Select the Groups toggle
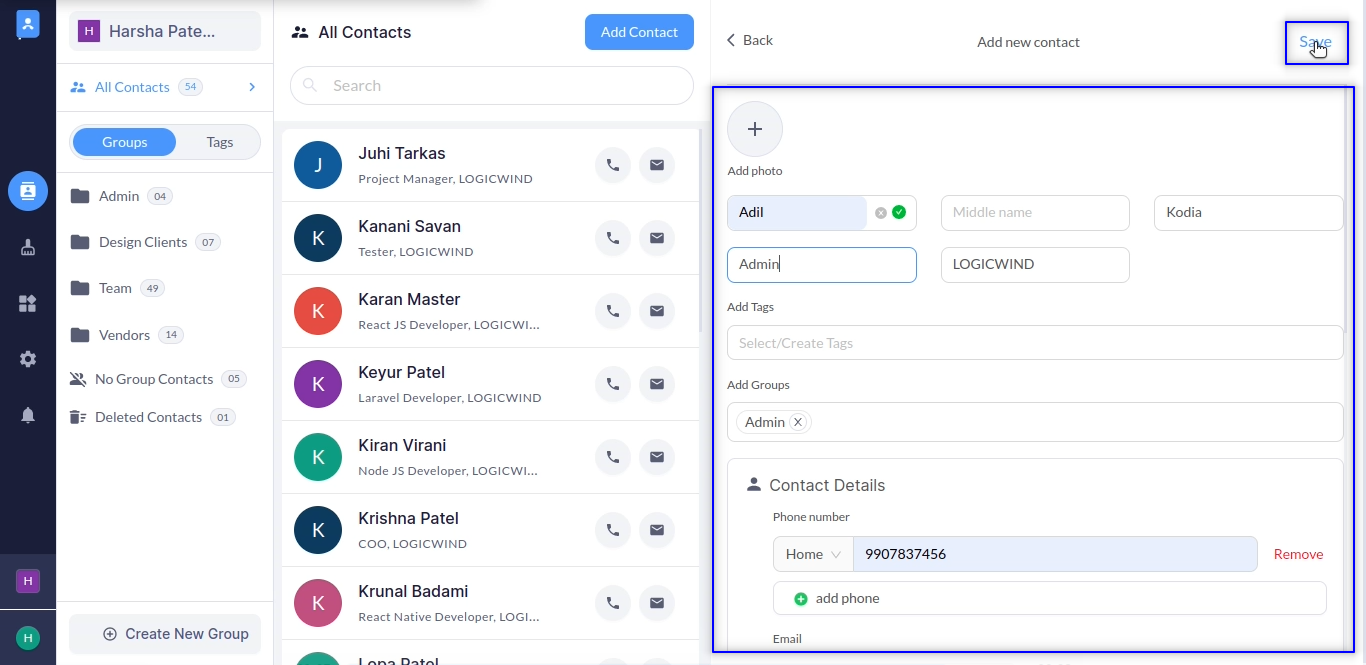Image resolution: width=1366 pixels, height=665 pixels. 125,142
